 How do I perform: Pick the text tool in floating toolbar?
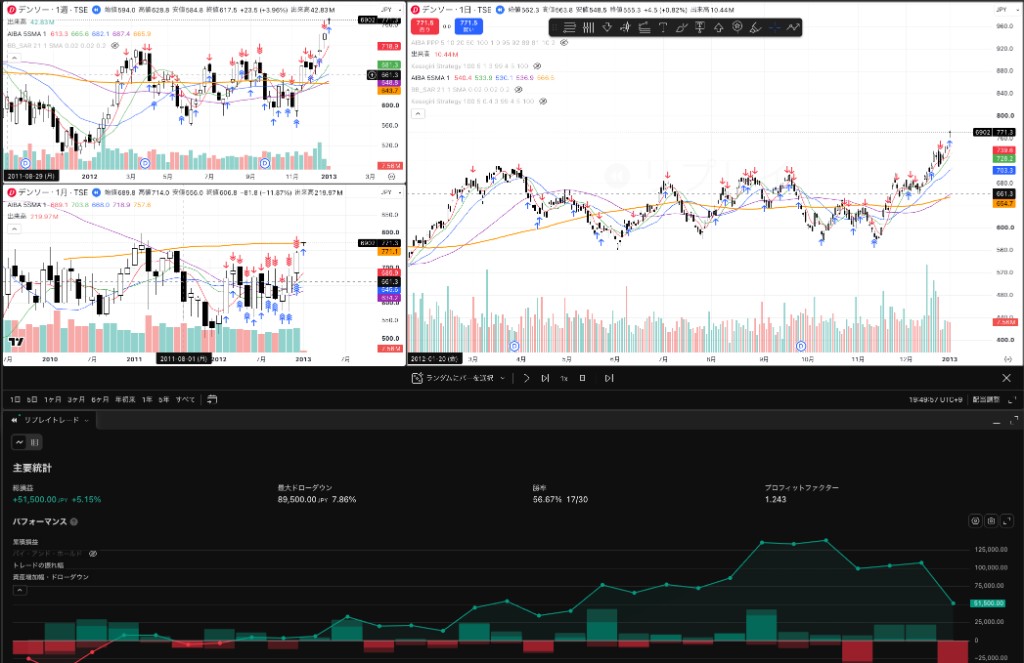pyautogui.click(x=663, y=27)
